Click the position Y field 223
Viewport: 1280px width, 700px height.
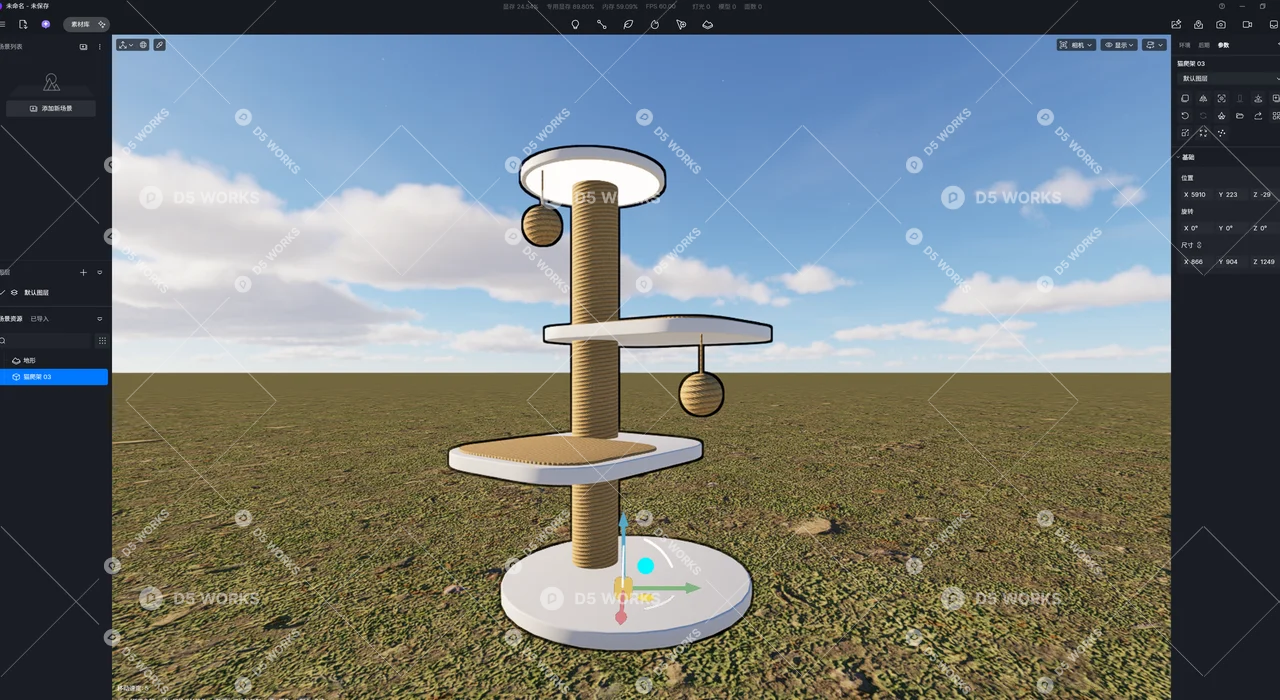click(1230, 195)
